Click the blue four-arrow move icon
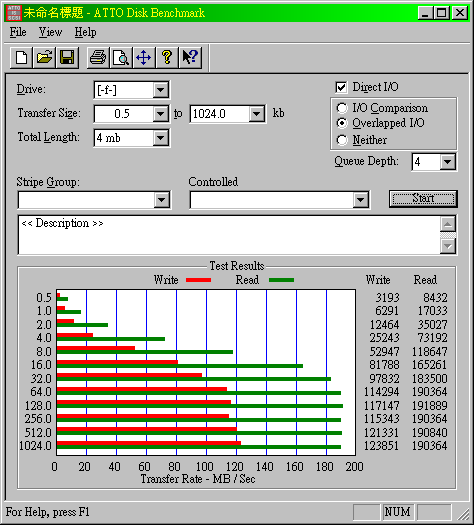The height and width of the screenshot is (525, 474). click(144, 58)
